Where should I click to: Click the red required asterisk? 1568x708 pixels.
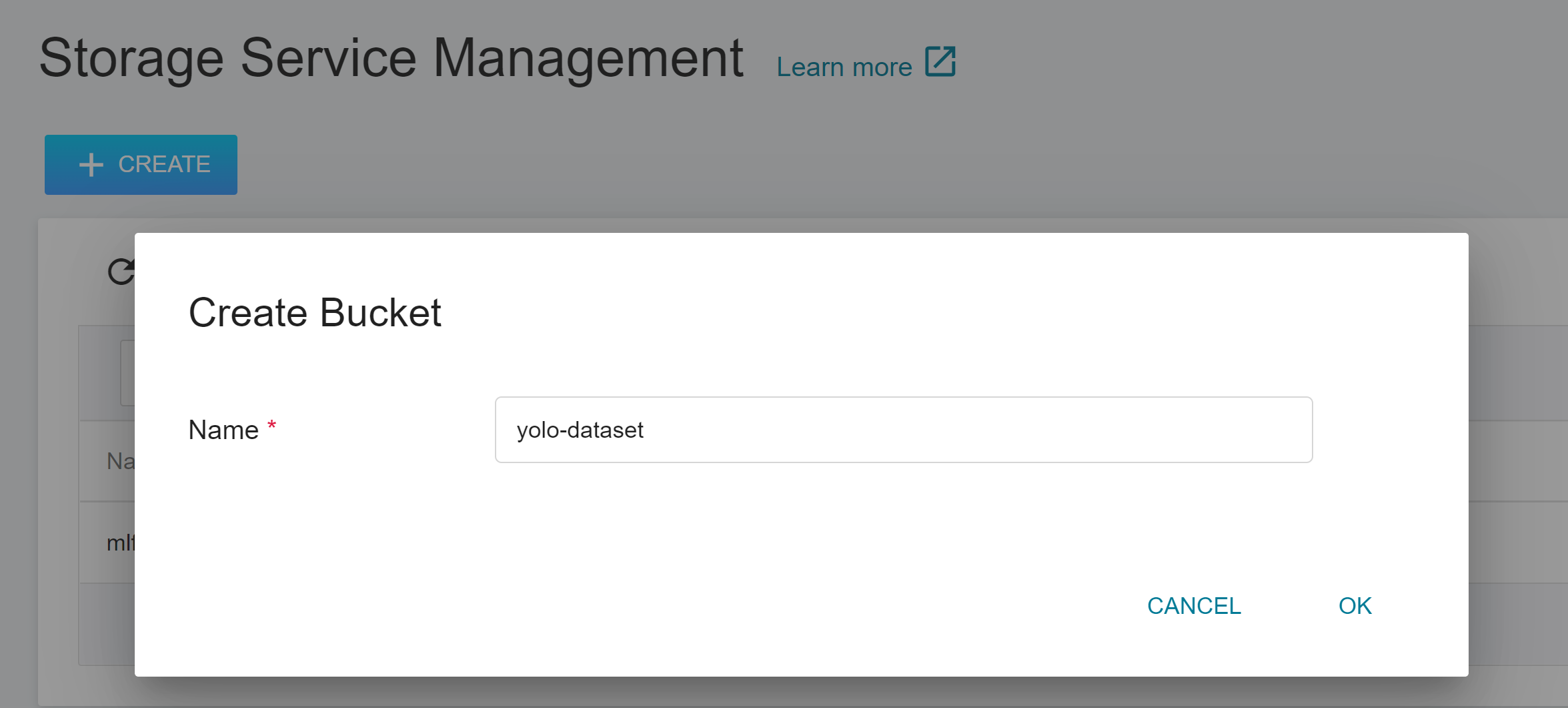click(x=271, y=425)
